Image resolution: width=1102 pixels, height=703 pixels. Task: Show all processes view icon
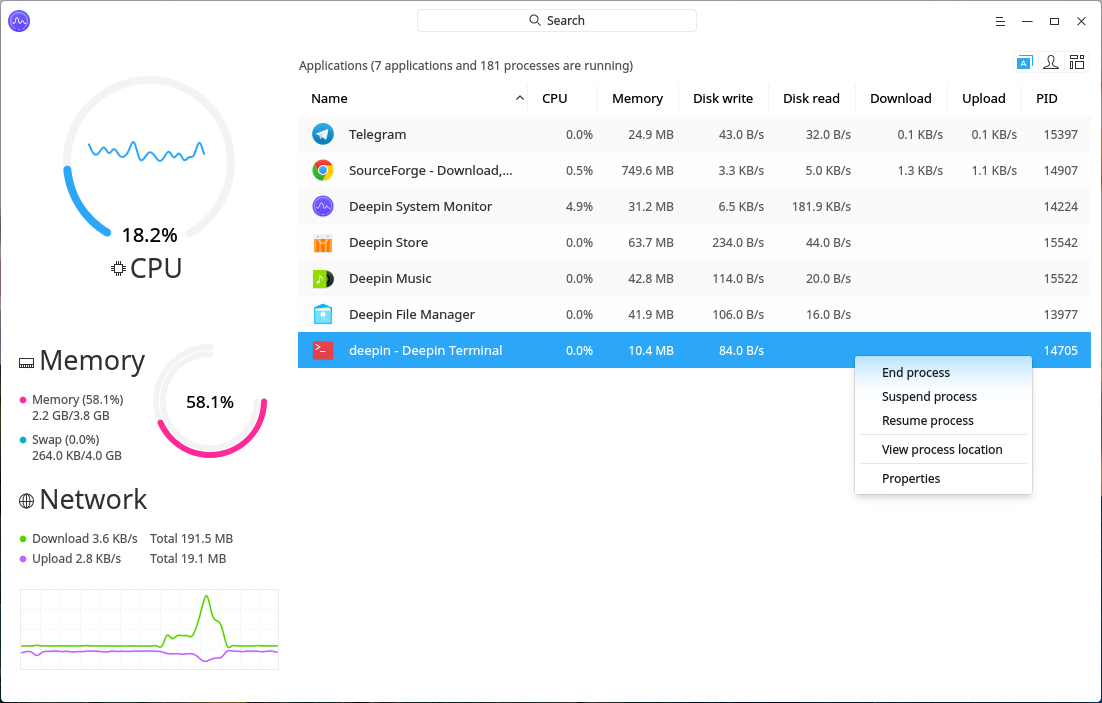coord(1077,63)
